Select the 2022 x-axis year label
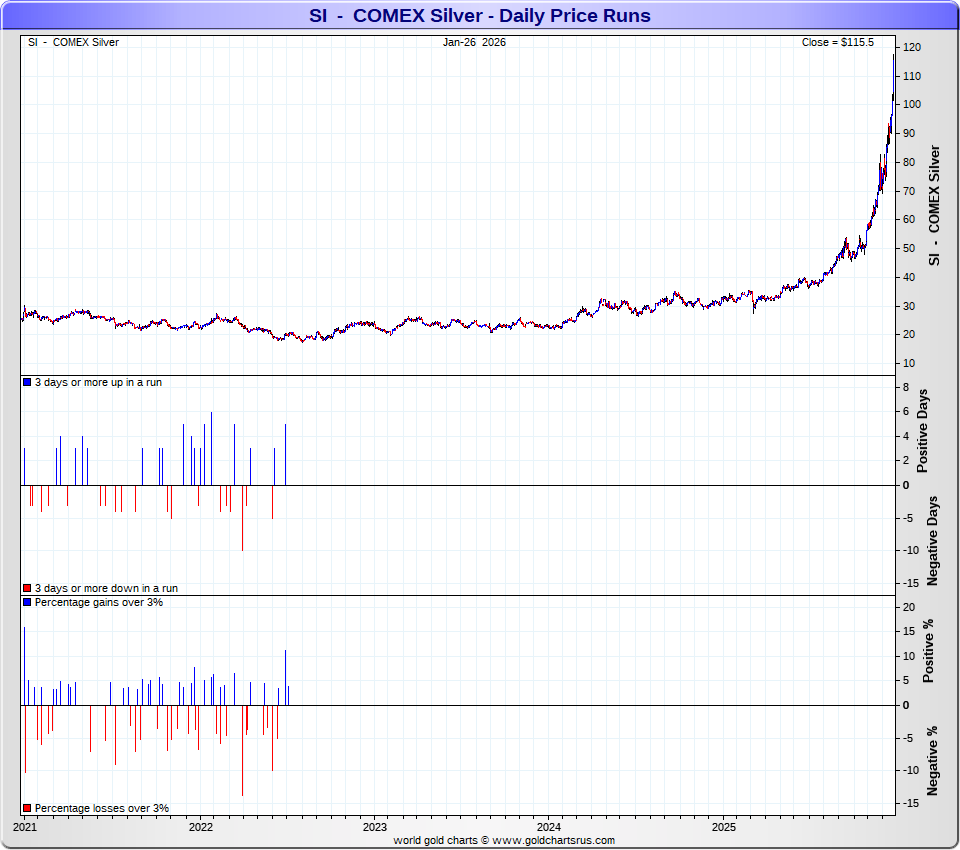The height and width of the screenshot is (850, 960). pos(200,827)
